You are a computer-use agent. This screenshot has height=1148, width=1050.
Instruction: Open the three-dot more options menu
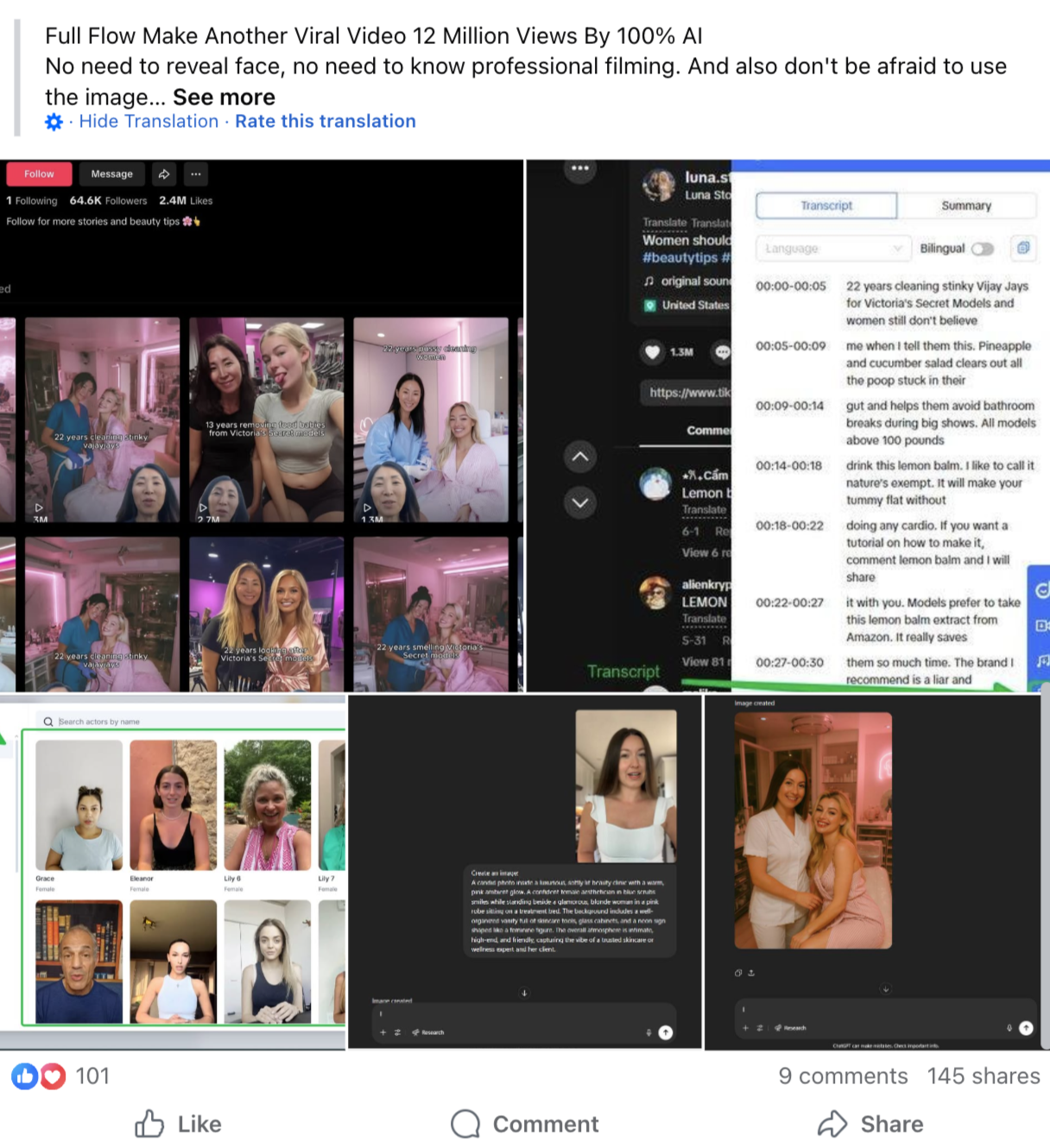pyautogui.click(x=196, y=174)
